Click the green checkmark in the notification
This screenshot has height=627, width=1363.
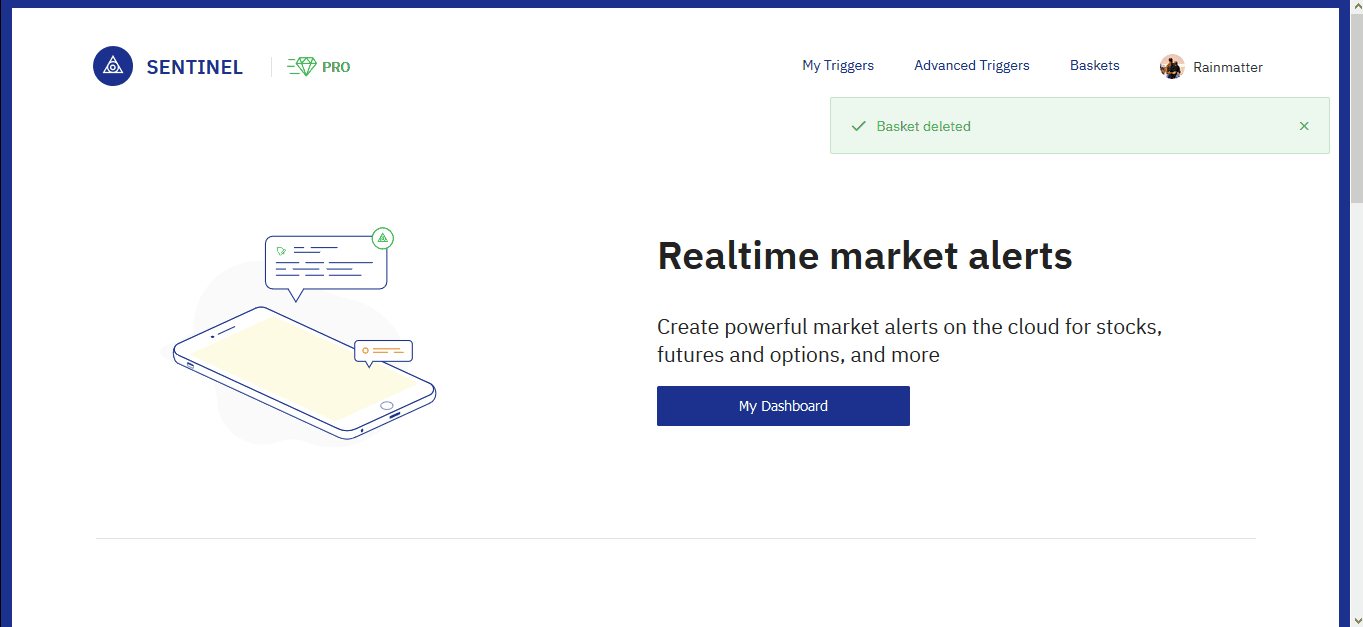pos(858,126)
